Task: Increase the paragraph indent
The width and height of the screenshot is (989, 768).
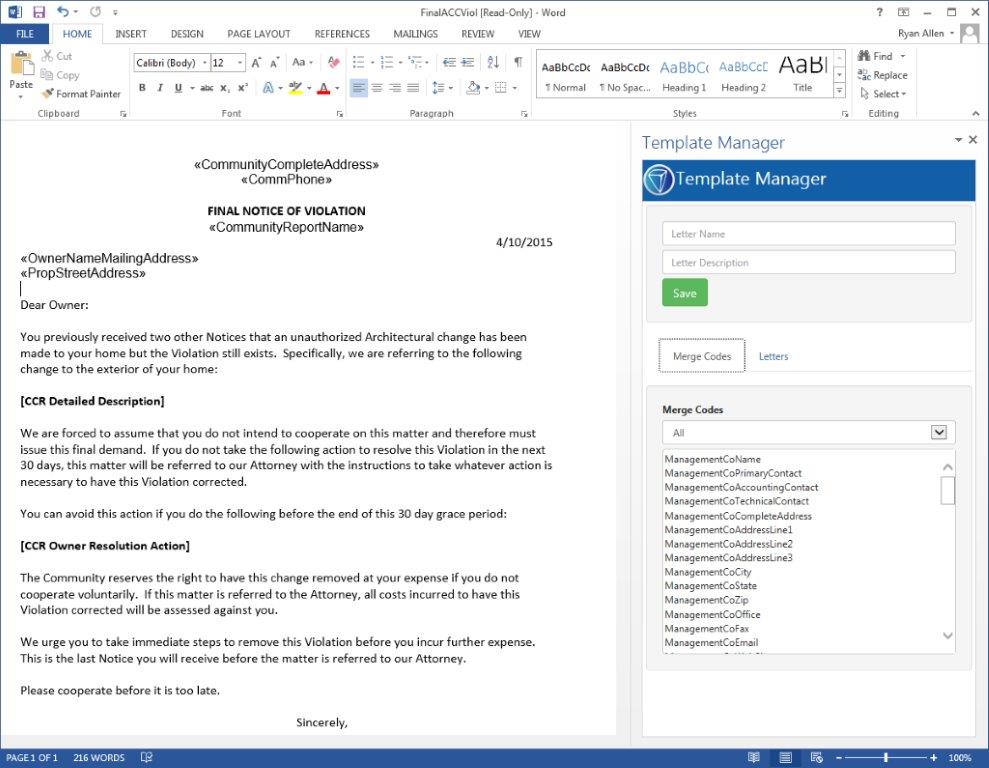Action: pos(467,62)
